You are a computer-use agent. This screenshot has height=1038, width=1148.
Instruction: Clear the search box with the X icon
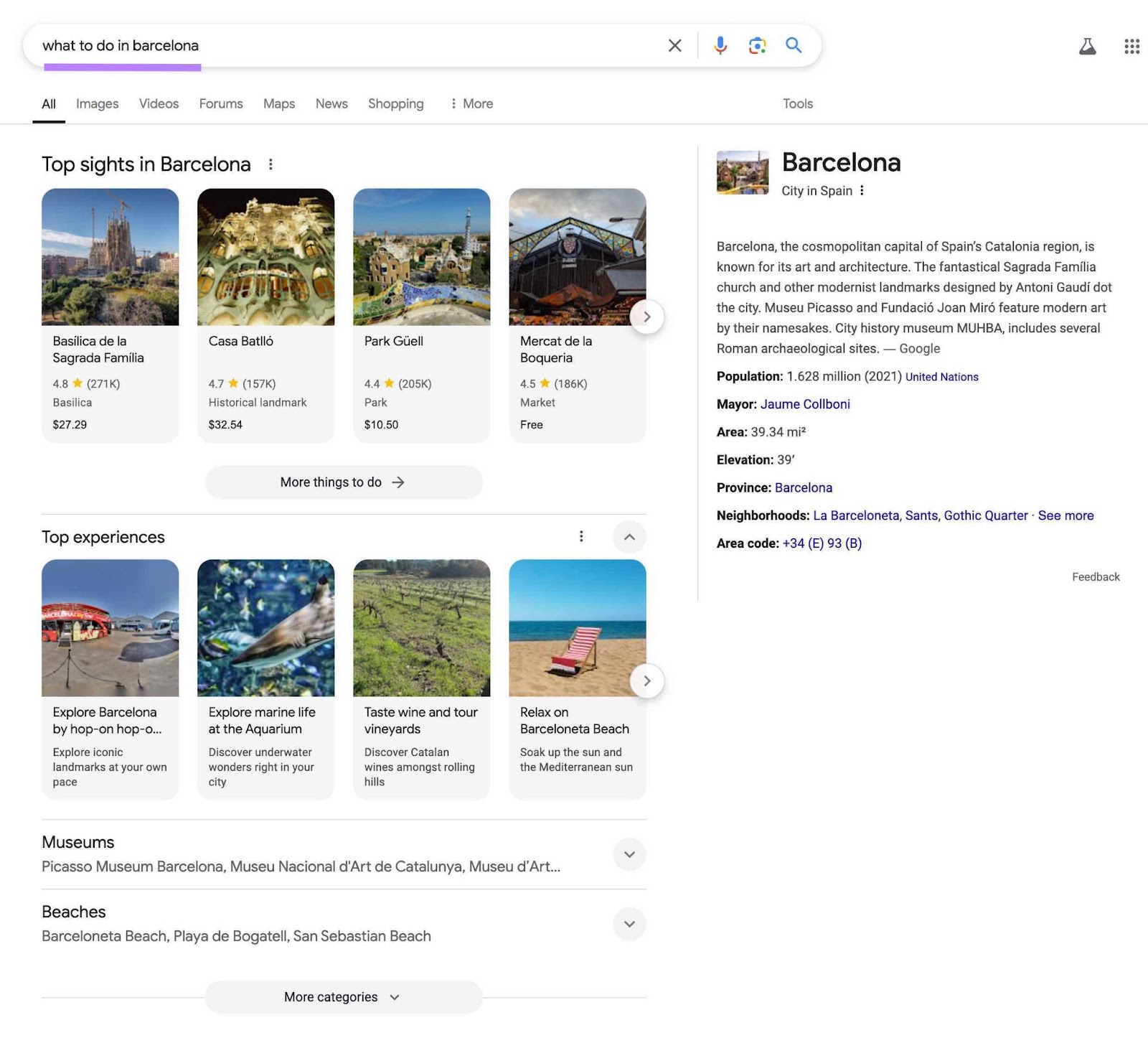674,46
